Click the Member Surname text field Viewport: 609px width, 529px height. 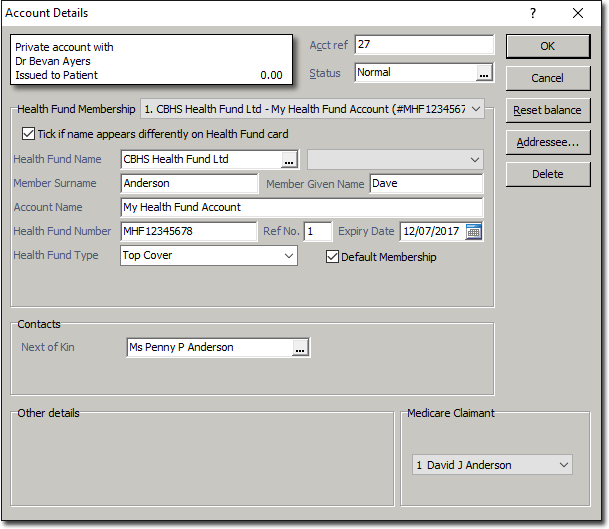pos(189,184)
